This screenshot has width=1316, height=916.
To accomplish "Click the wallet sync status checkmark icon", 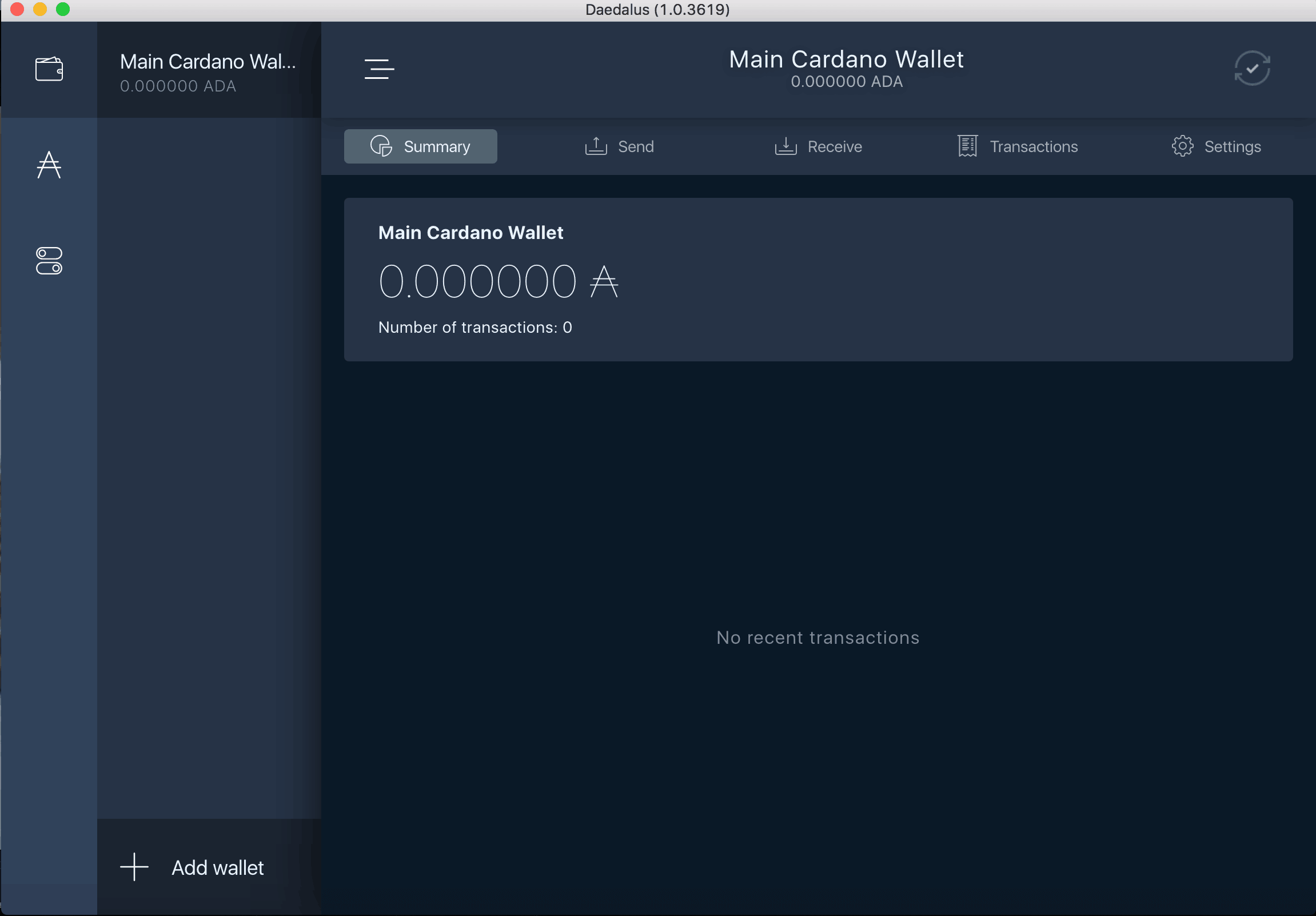I will coord(1252,68).
